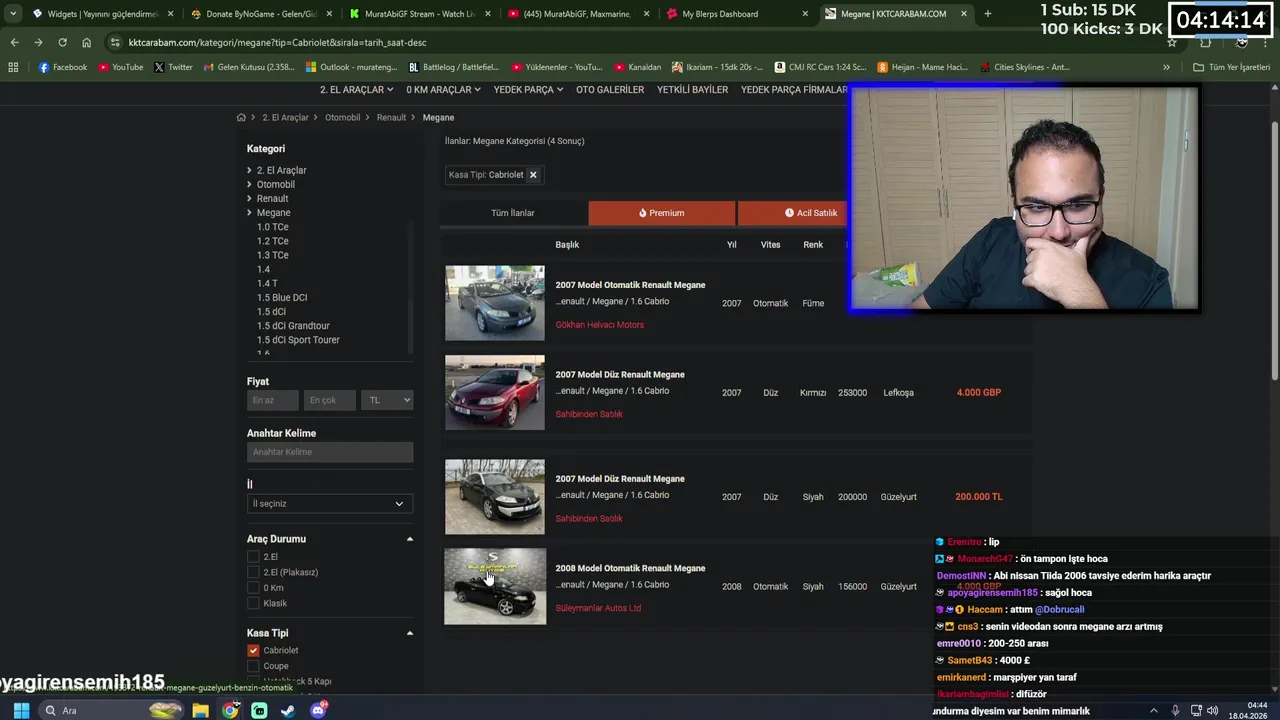The image size is (1280, 720).
Task: Open Google Chrome from the taskbar
Action: 230,710
